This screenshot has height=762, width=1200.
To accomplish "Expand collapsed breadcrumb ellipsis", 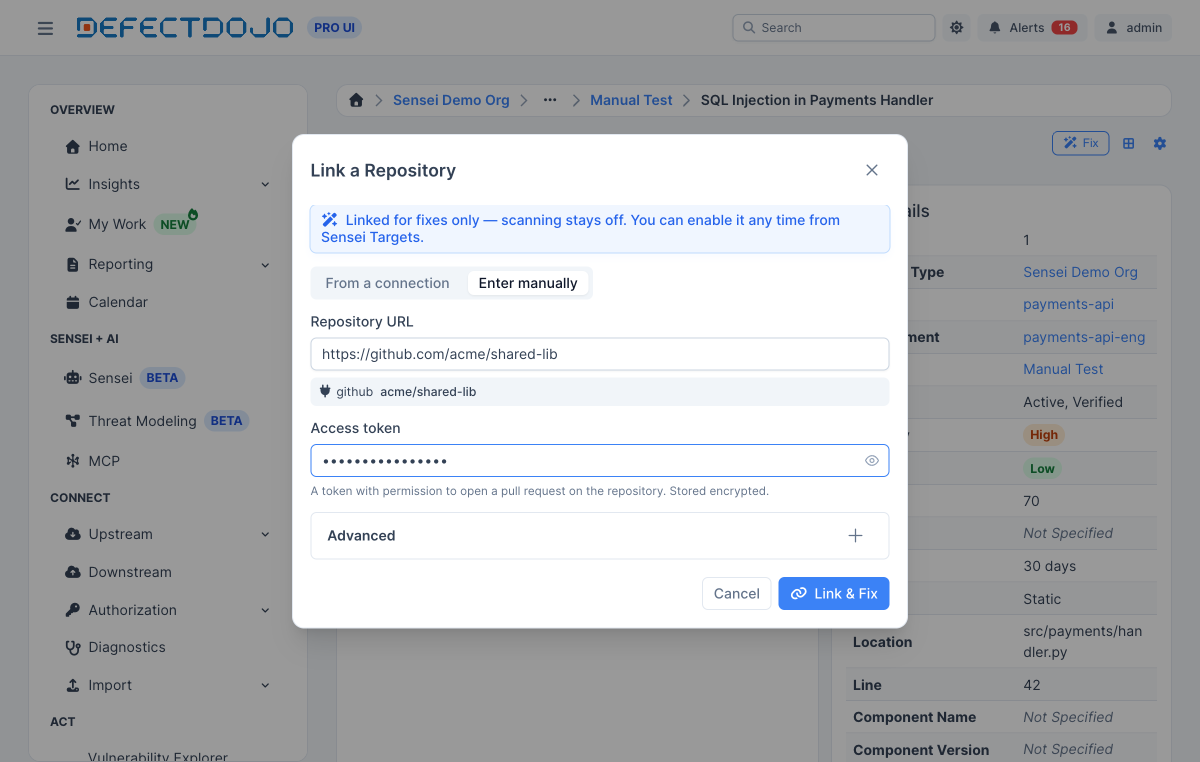I will pyautogui.click(x=550, y=100).
